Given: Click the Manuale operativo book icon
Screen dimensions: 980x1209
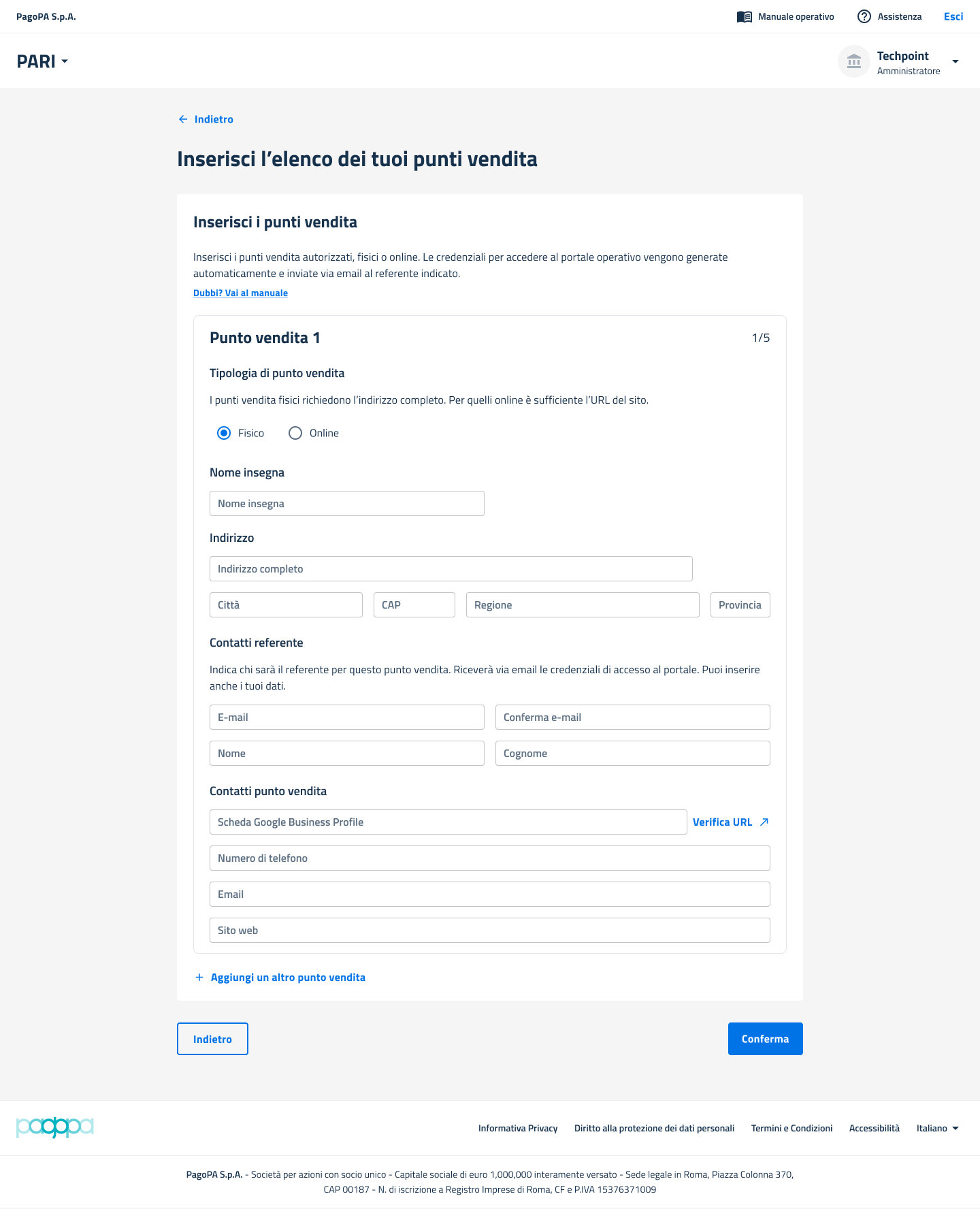Looking at the screenshot, I should coord(744,17).
